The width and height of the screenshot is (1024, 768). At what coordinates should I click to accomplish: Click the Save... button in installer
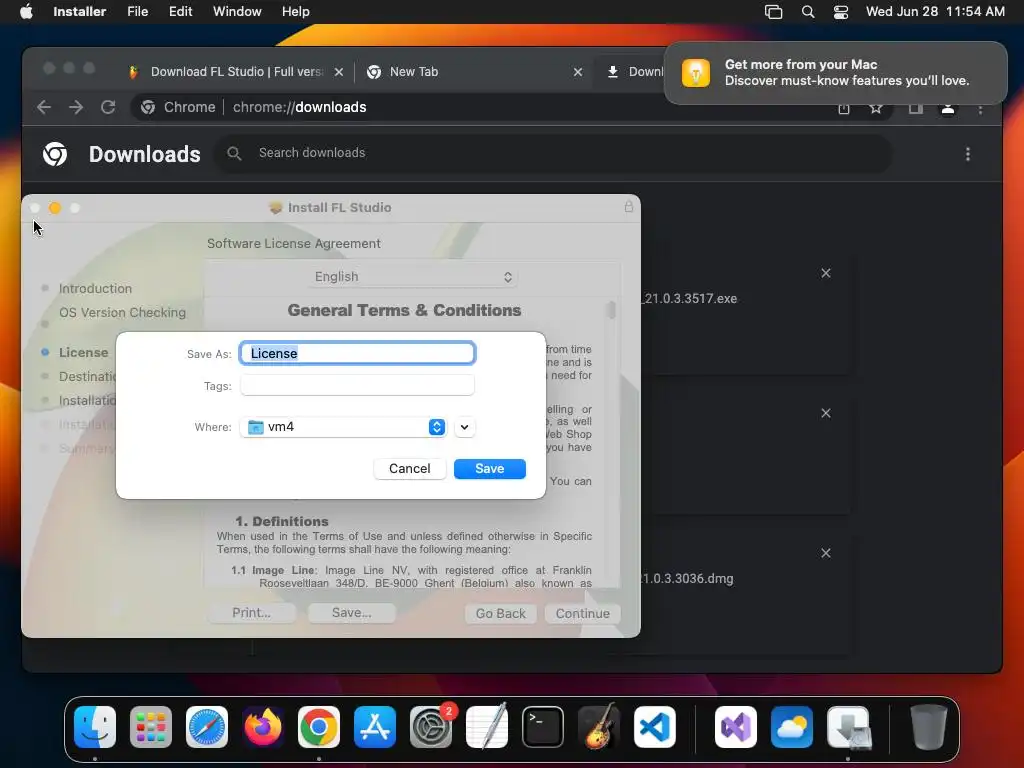[351, 613]
